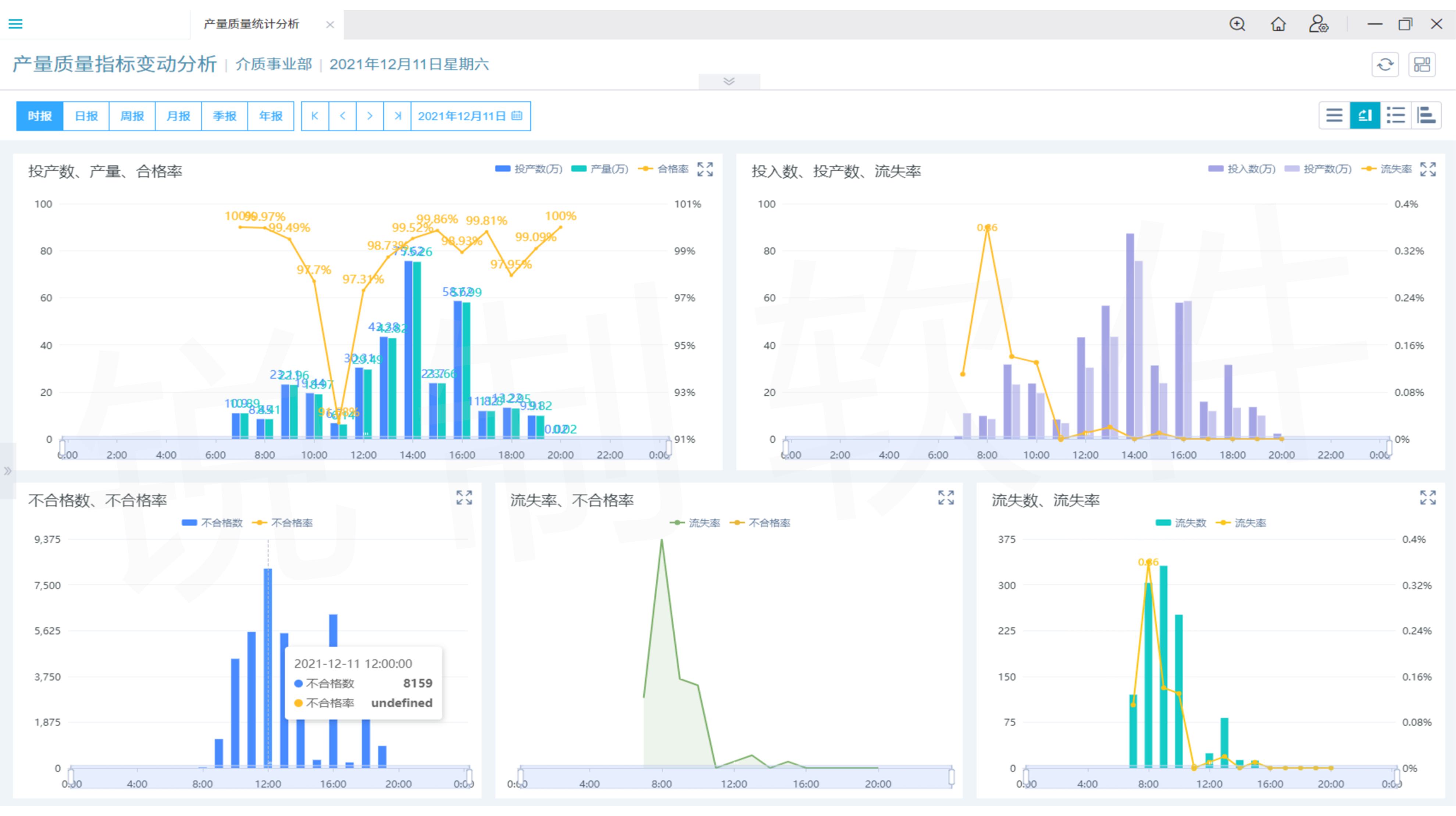The width and height of the screenshot is (1456, 816).
Task: Select the 日报 report tab
Action: pyautogui.click(x=86, y=116)
